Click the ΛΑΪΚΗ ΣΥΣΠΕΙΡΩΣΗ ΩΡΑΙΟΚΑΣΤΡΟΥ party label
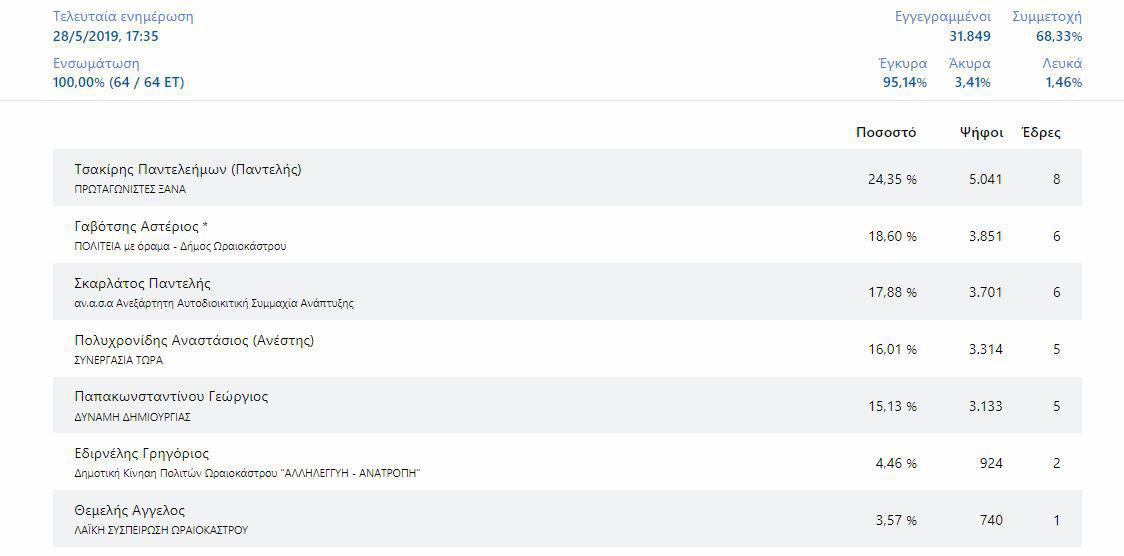The width and height of the screenshot is (1124, 556). pos(161,530)
